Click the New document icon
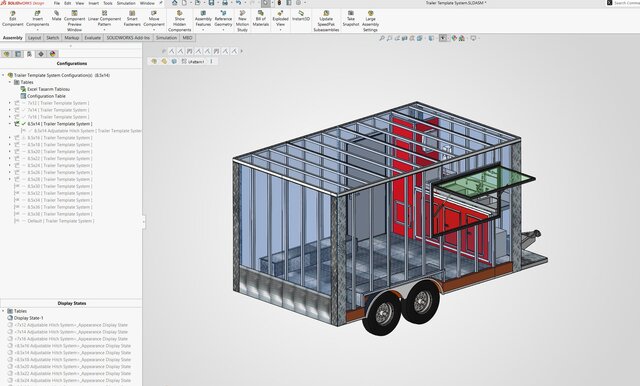This screenshot has height=386, width=640. (x=184, y=3)
